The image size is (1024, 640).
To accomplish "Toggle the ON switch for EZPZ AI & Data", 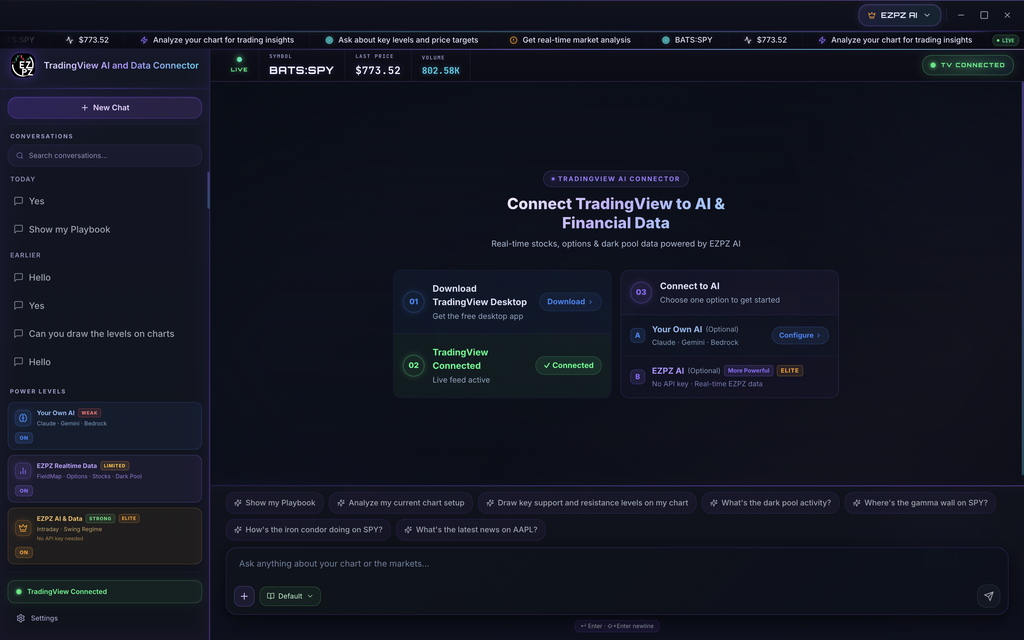I will (24, 552).
